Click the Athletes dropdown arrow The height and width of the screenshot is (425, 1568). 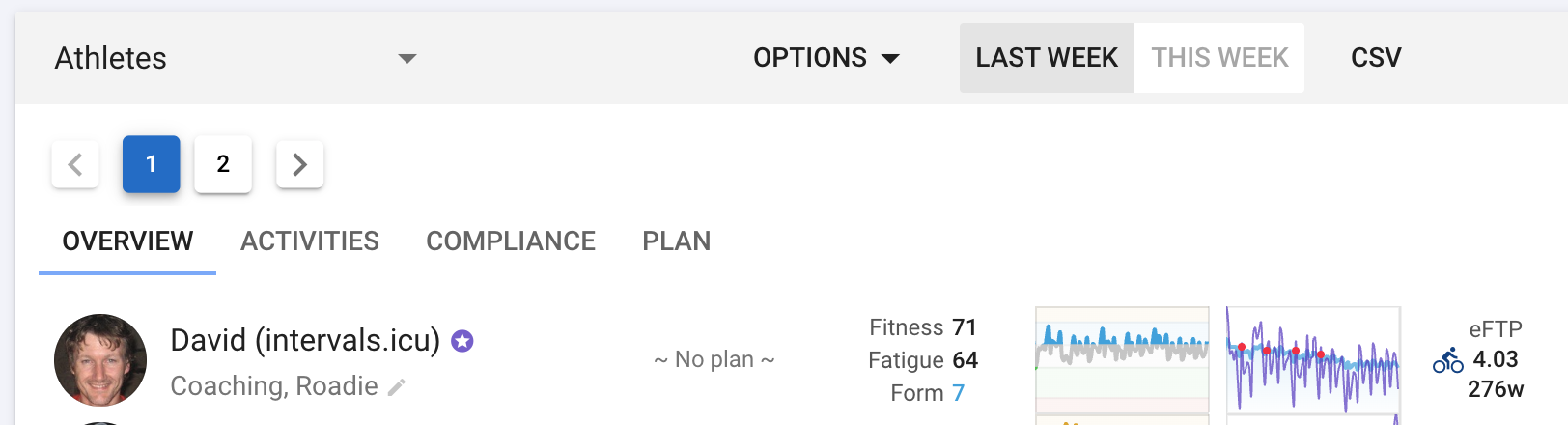click(x=407, y=58)
